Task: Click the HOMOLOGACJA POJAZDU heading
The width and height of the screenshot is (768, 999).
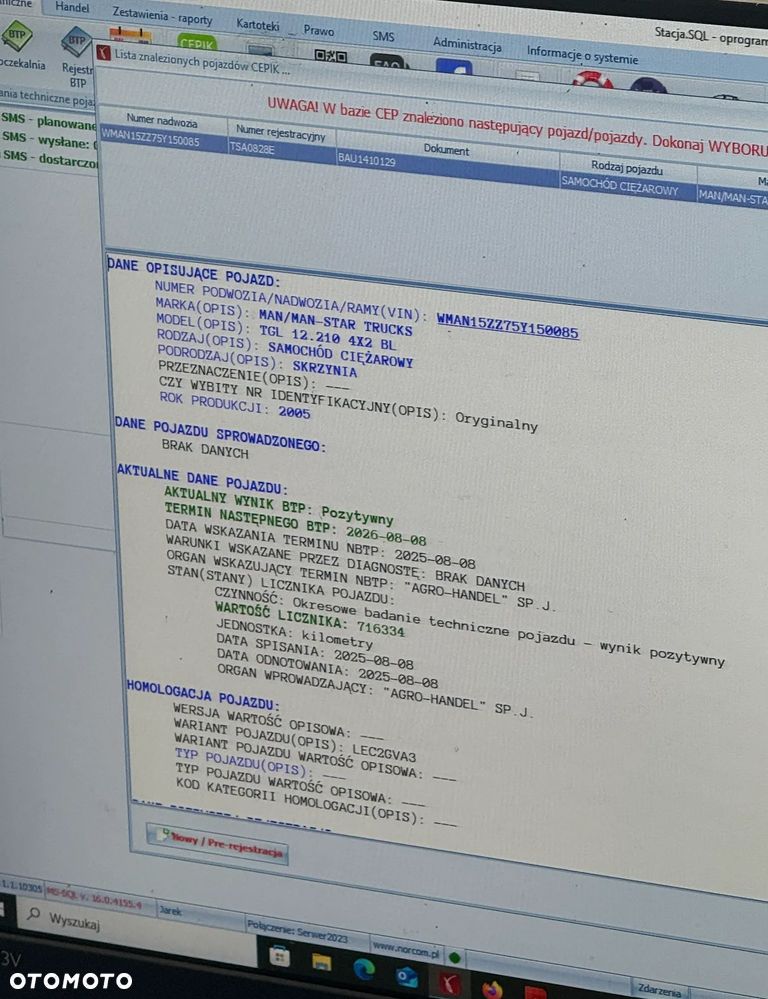Action: click(203, 694)
